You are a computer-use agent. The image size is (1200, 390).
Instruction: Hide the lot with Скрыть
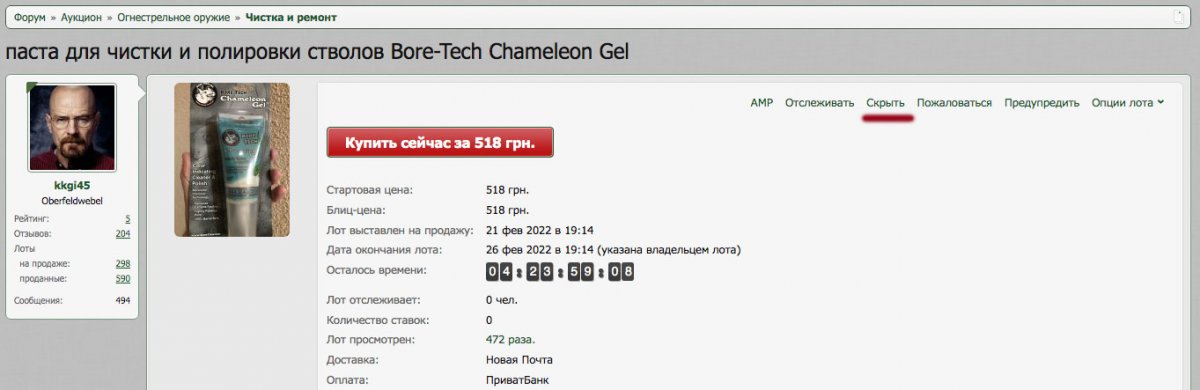885,102
